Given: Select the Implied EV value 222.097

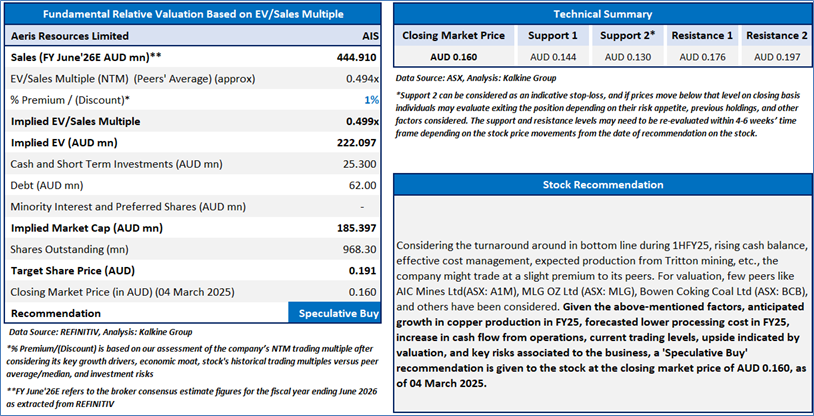Looking at the screenshot, I should coord(357,142).
